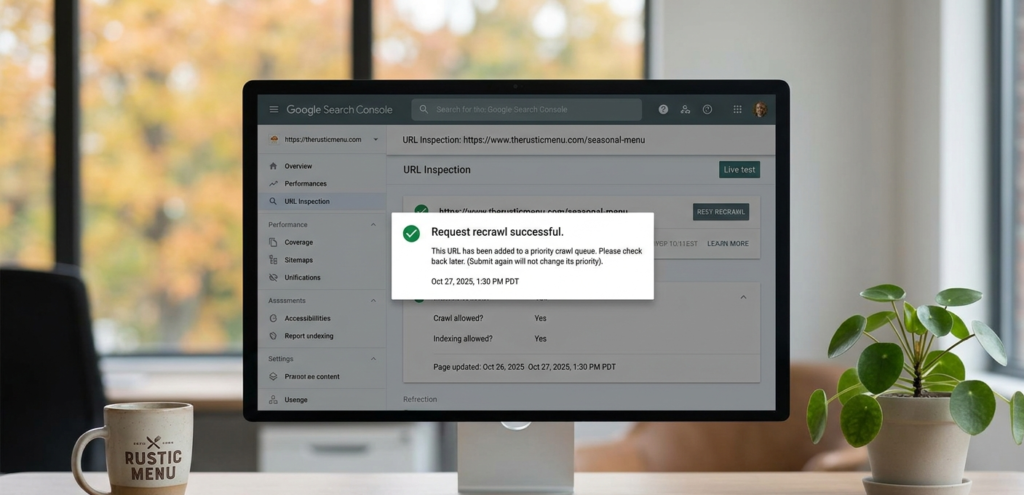Screen dimensions: 1024x495
Task: Click the URL Inspection page heading
Action: click(437, 170)
